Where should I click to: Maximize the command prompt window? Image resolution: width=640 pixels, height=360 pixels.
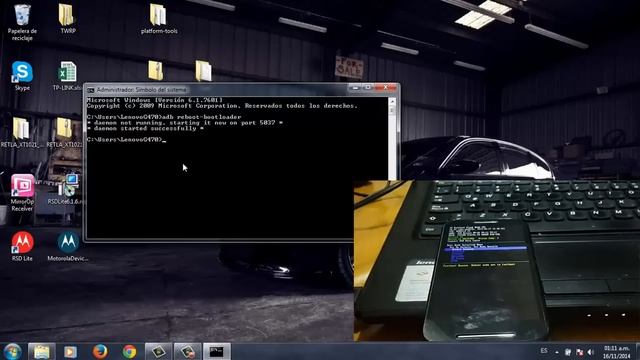pyautogui.click(x=368, y=87)
